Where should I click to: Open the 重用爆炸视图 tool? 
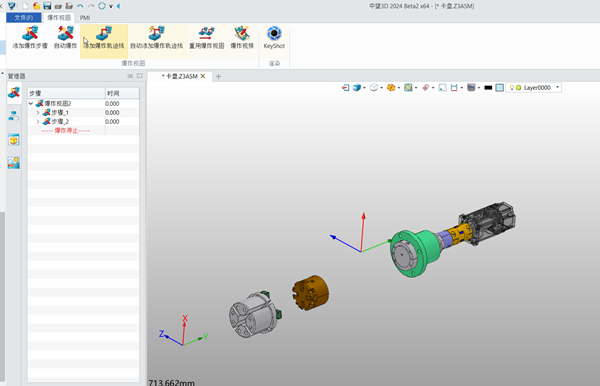click(207, 37)
